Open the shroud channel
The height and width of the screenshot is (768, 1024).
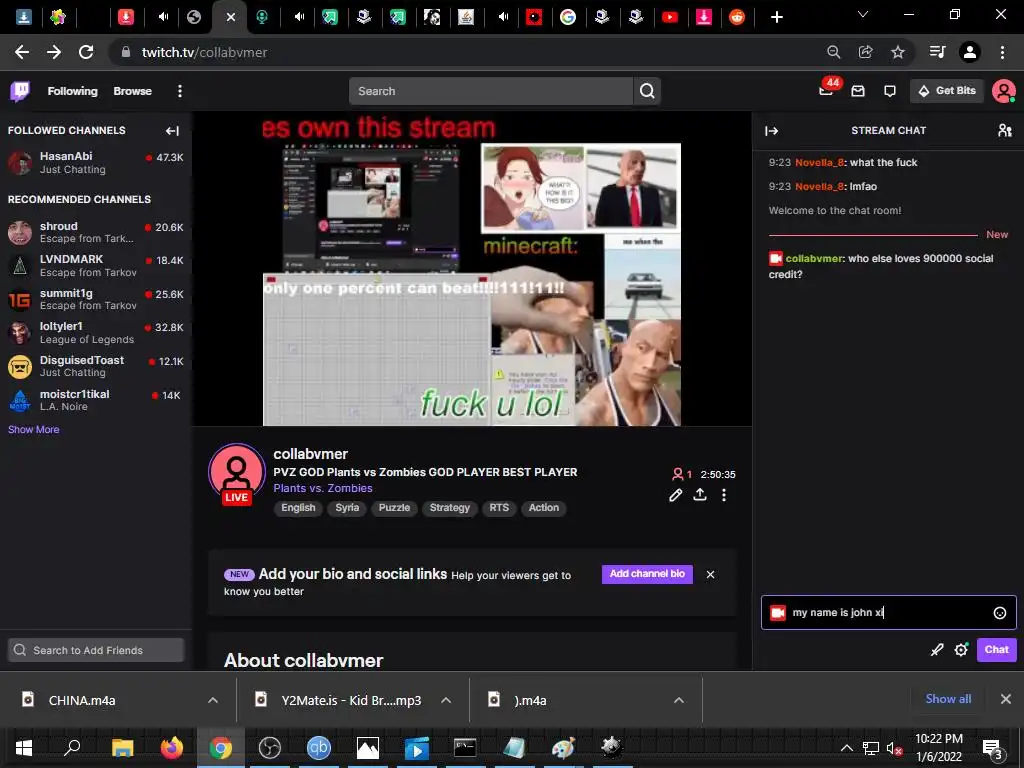(95, 232)
